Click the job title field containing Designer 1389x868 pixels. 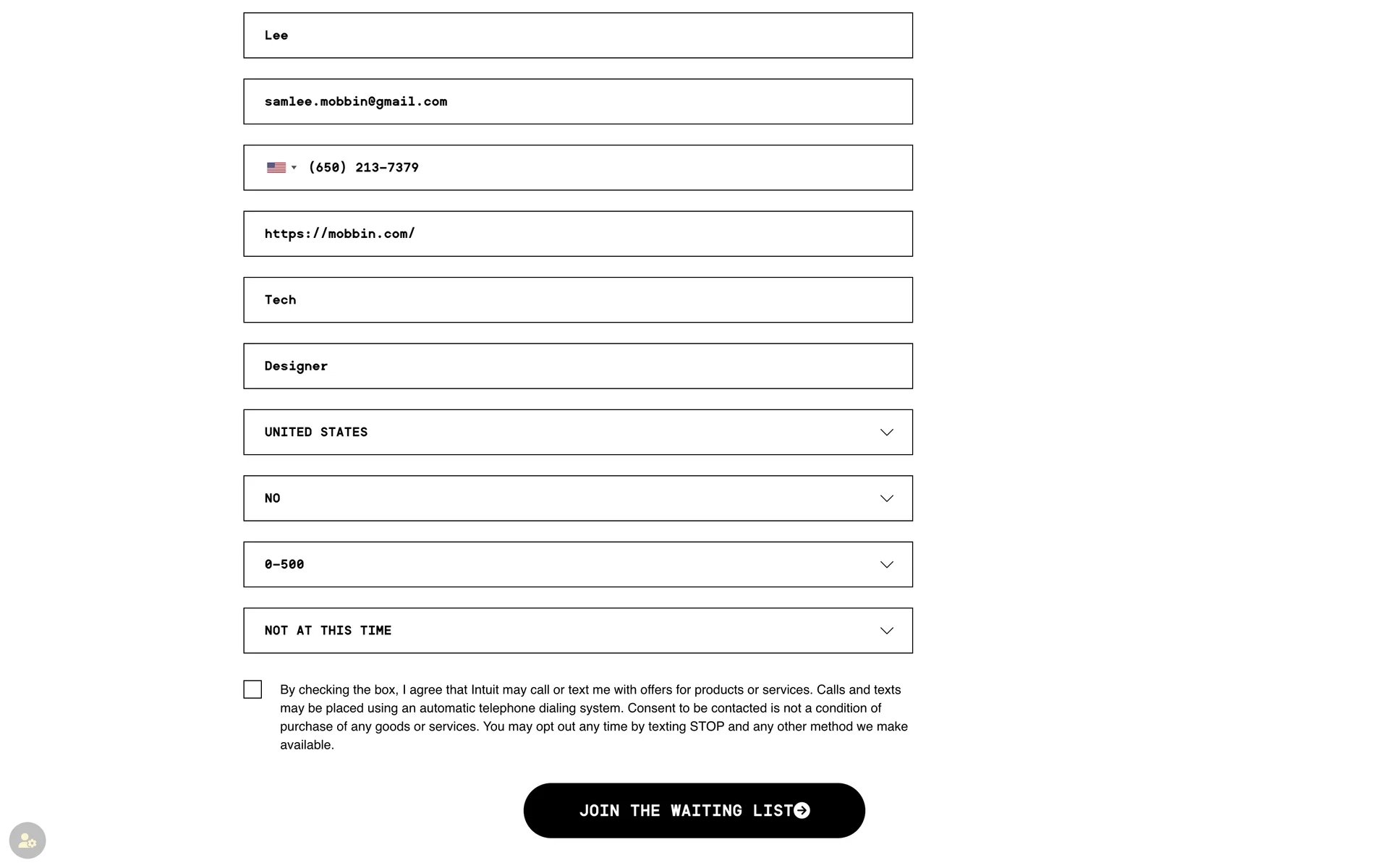[577, 366]
